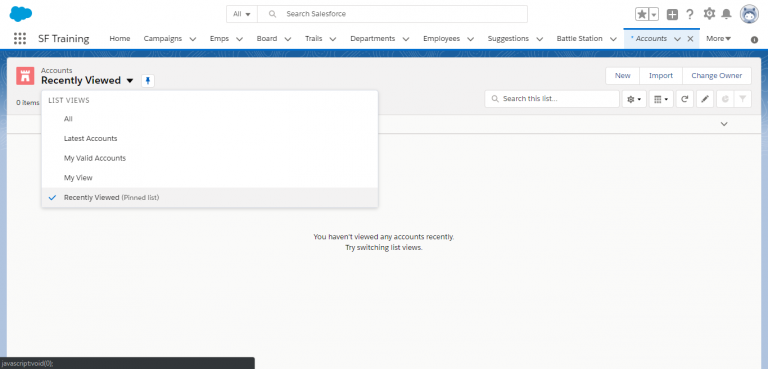This screenshot has height=369, width=768.
Task: Expand the Departments tab chevron
Action: click(406, 39)
